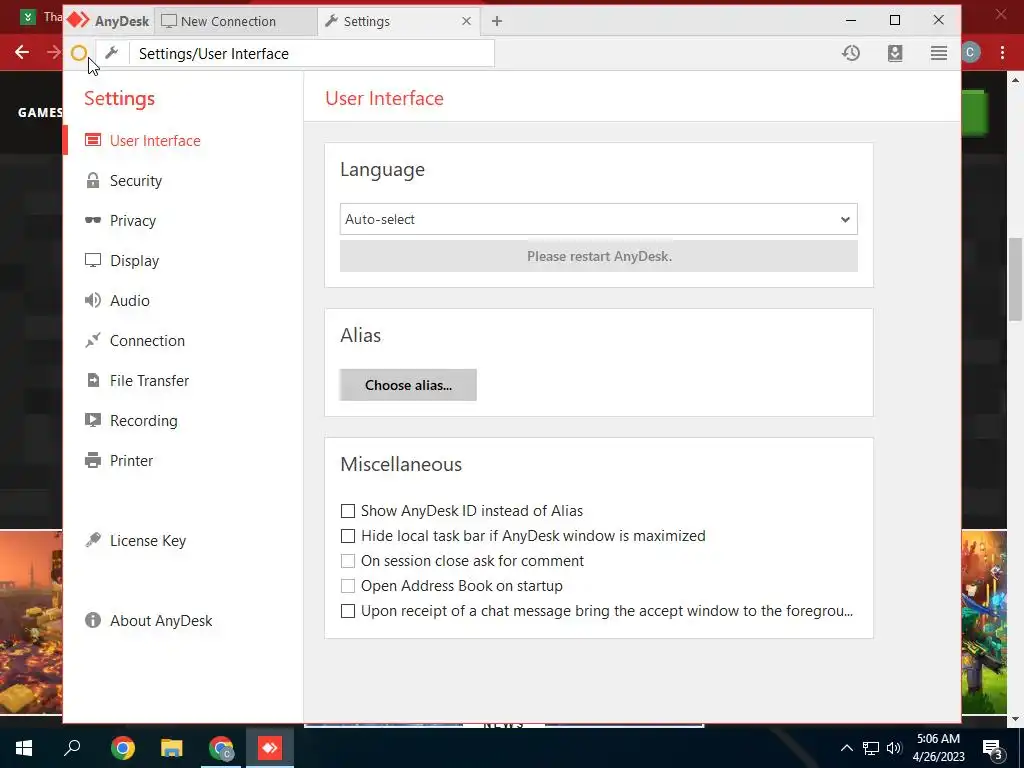Screen dimensions: 1024x768
Task: Enable Show AnyDesk ID instead of Alias
Action: coord(348,511)
